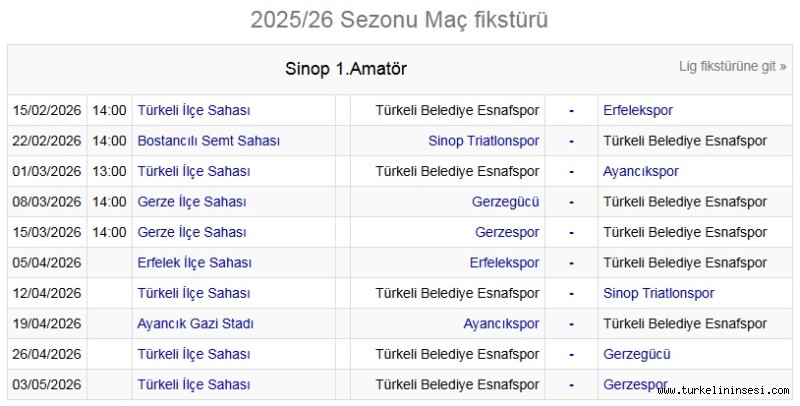Click Türkeli İlçe Sahası venue for 15/02/2026
The width and height of the screenshot is (800, 406).
click(x=193, y=111)
